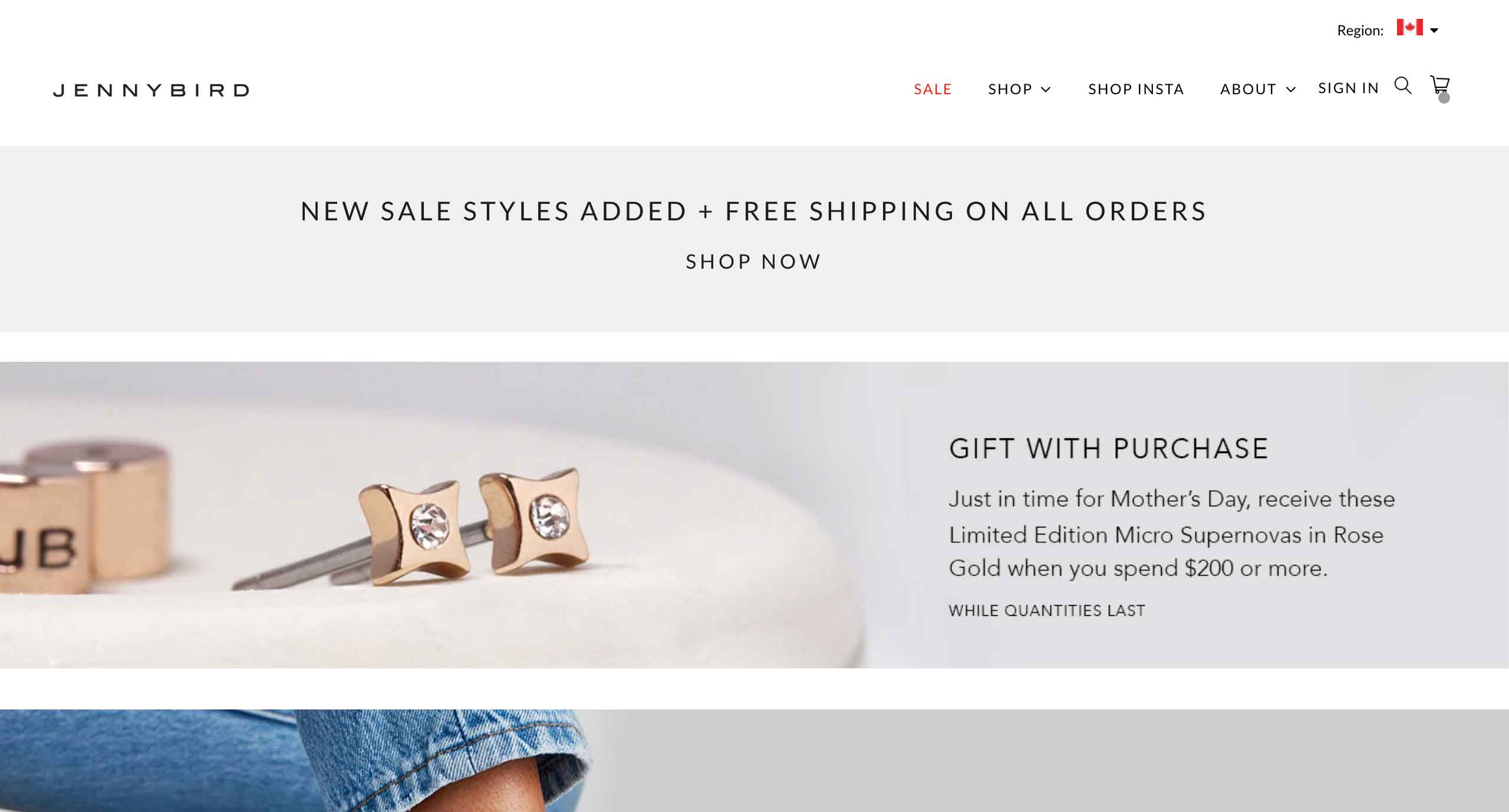
Task: Open the SHOP navigation item
Action: tap(1010, 89)
